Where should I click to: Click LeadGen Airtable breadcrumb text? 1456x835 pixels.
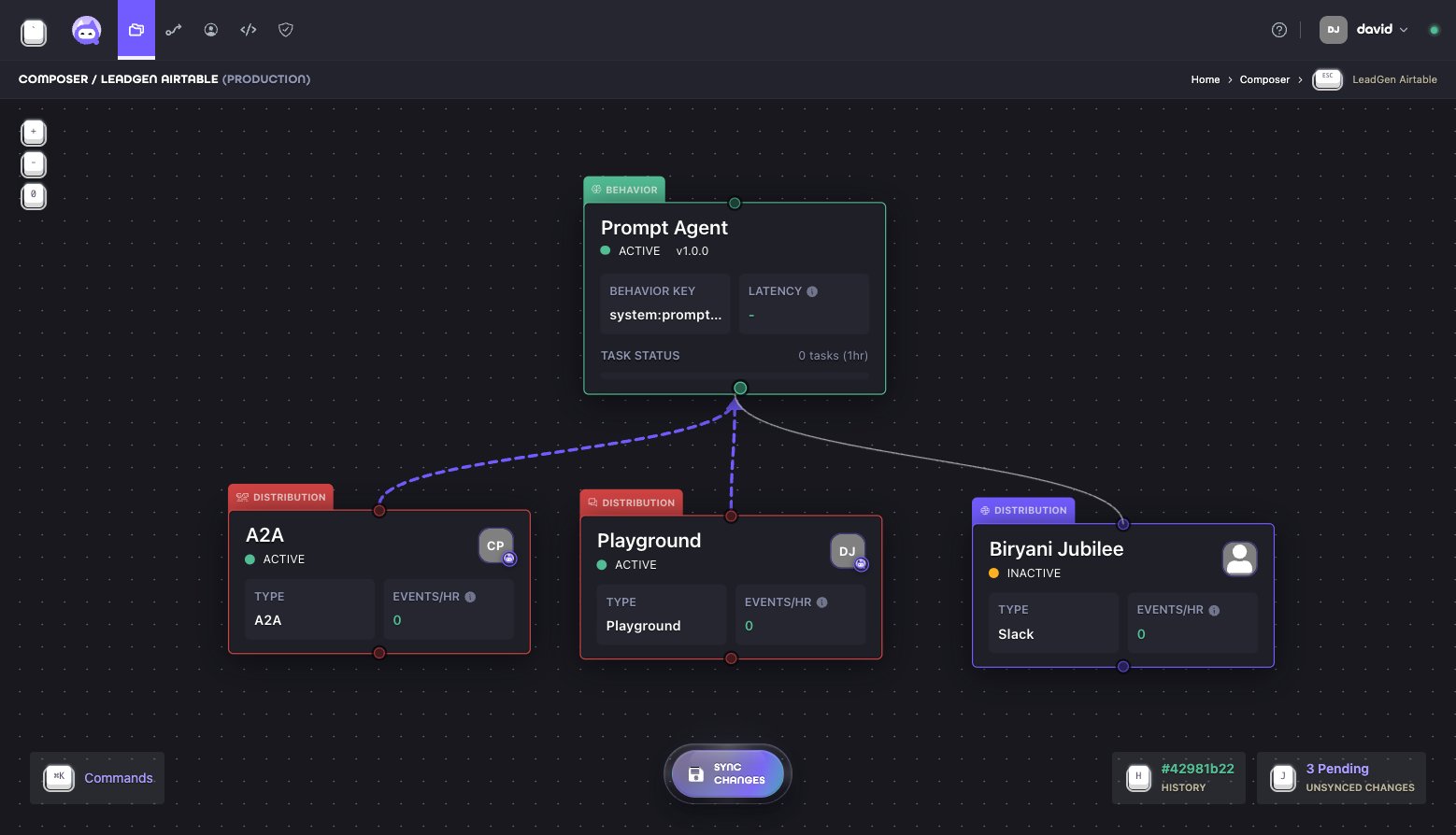pyautogui.click(x=1394, y=79)
